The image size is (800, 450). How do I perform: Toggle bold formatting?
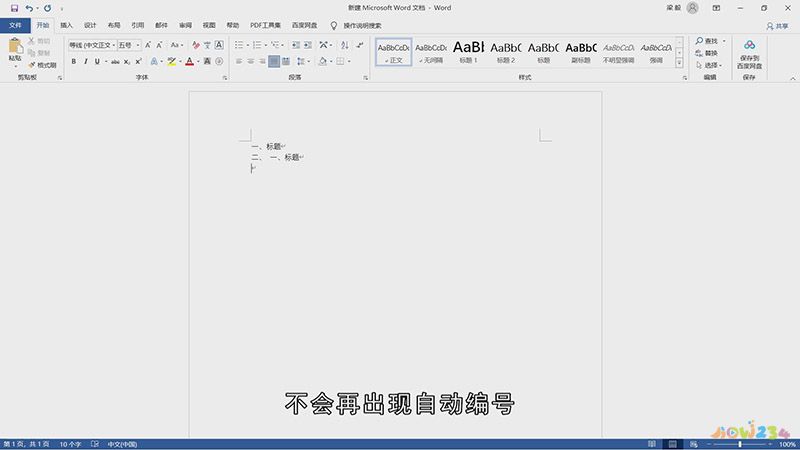(73, 62)
